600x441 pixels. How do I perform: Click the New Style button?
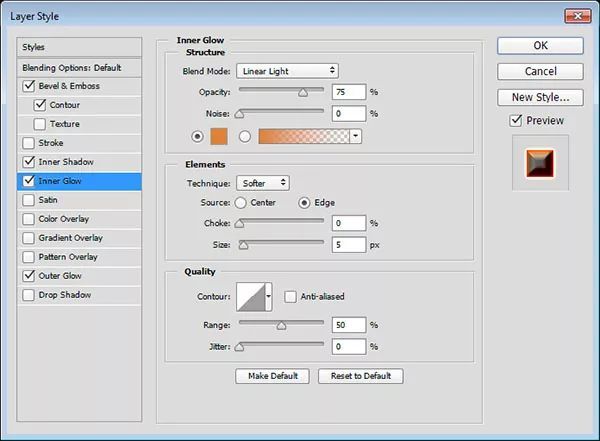540,97
